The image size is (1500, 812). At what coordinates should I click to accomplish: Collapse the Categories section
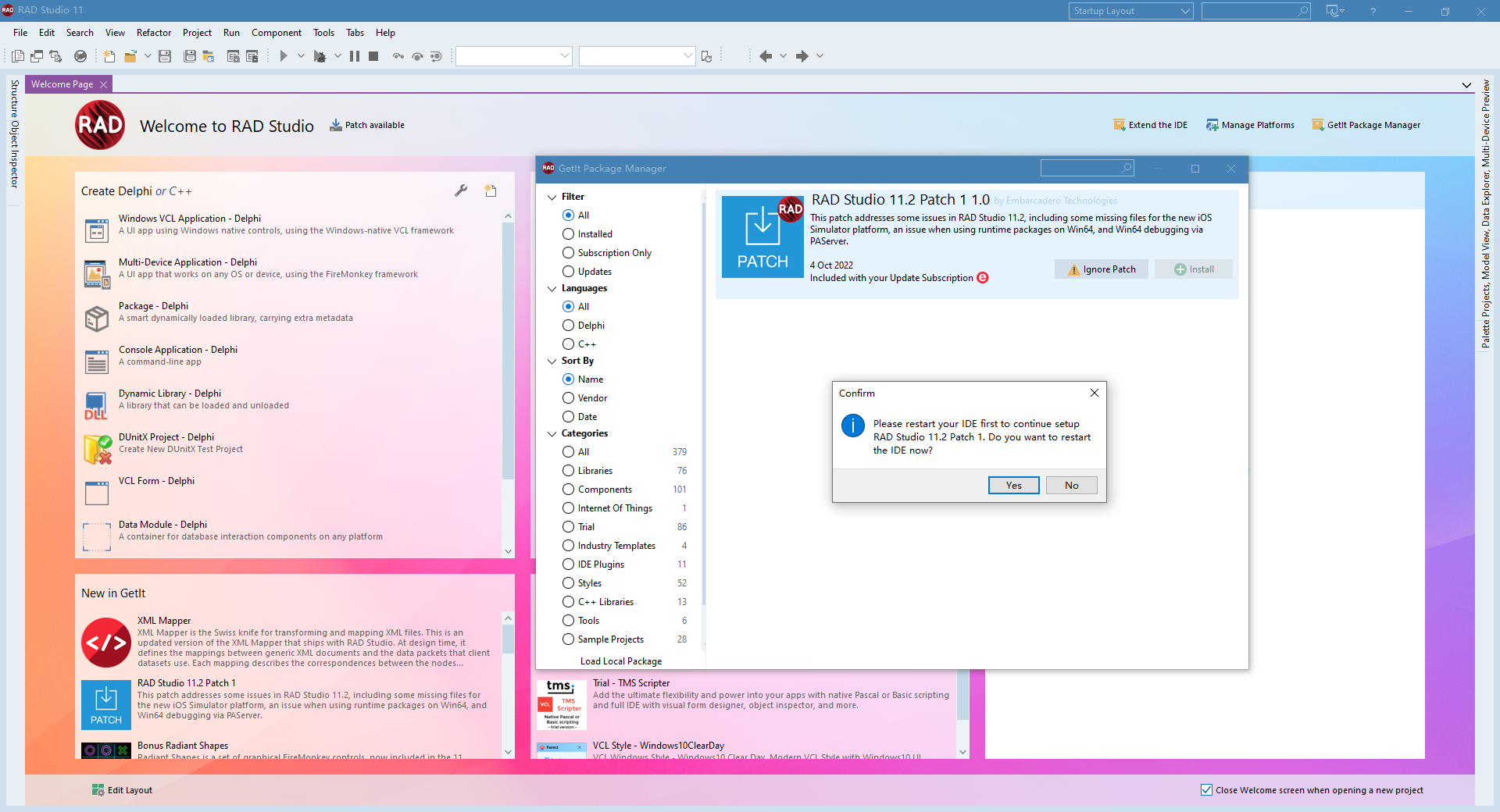[x=552, y=434]
